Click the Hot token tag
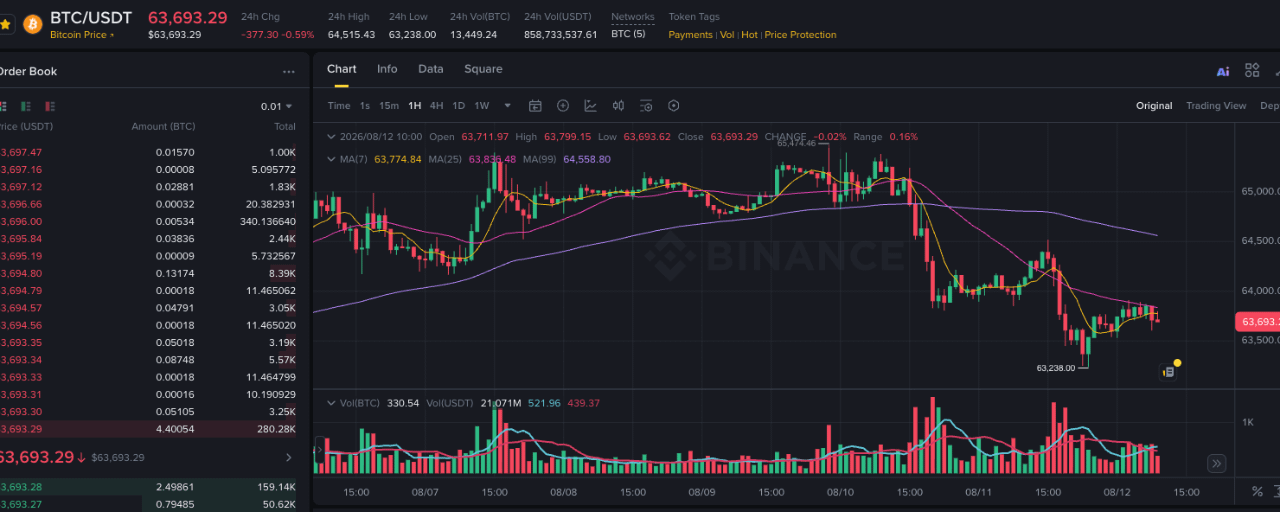The height and width of the screenshot is (512, 1280). coord(749,35)
